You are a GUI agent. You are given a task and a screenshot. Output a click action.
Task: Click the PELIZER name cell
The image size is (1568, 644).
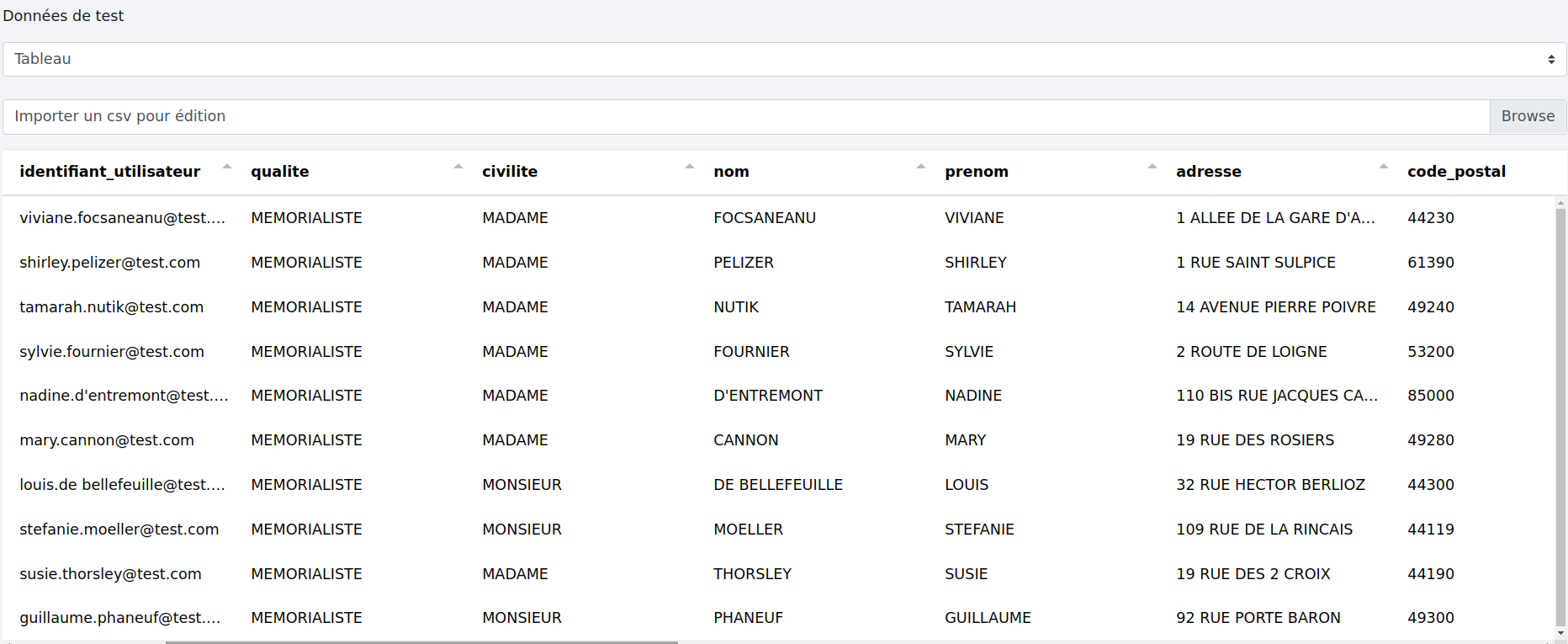point(743,263)
